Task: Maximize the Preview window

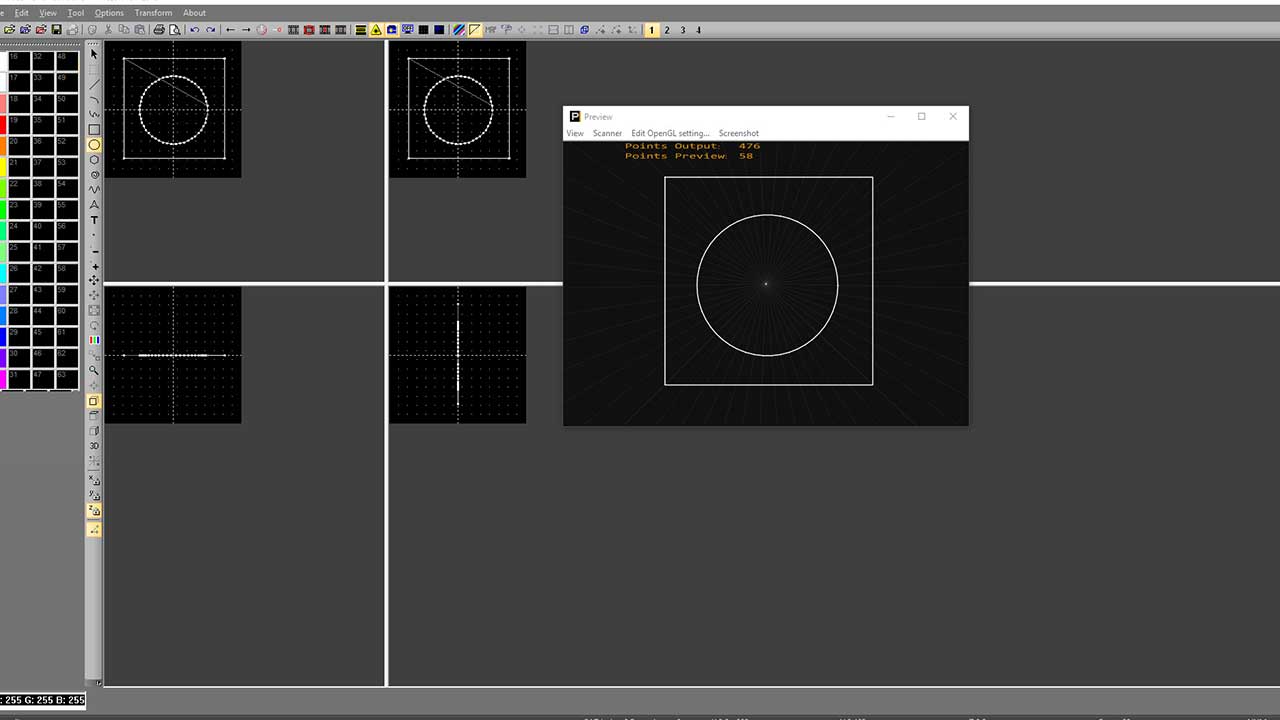Action: [921, 116]
